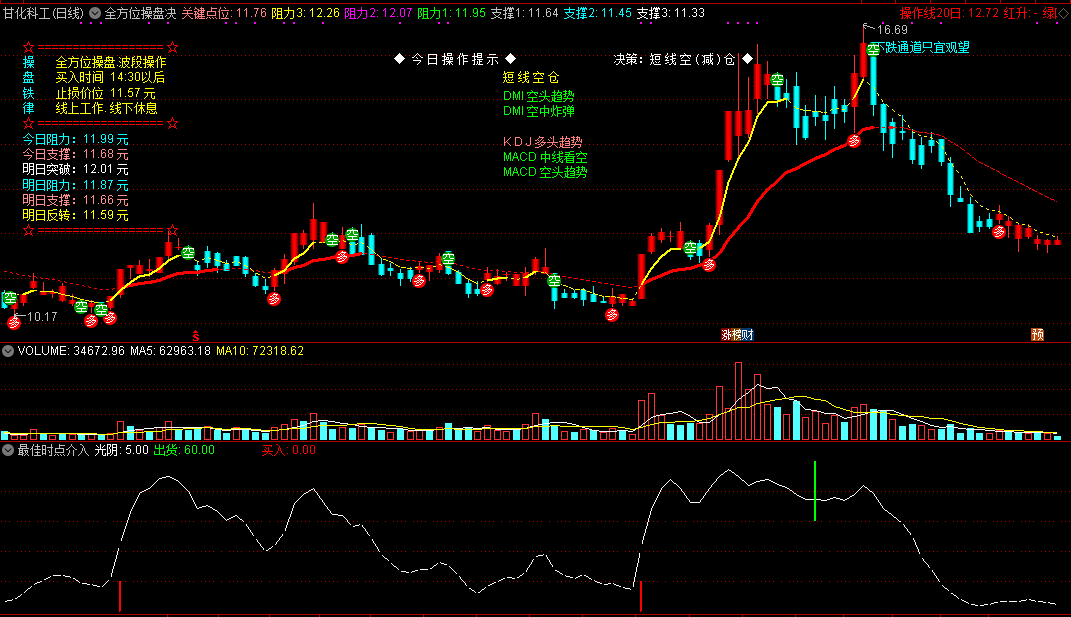Click the yellow 短线空仓 label
The width and height of the screenshot is (1071, 617).
click(x=531, y=77)
